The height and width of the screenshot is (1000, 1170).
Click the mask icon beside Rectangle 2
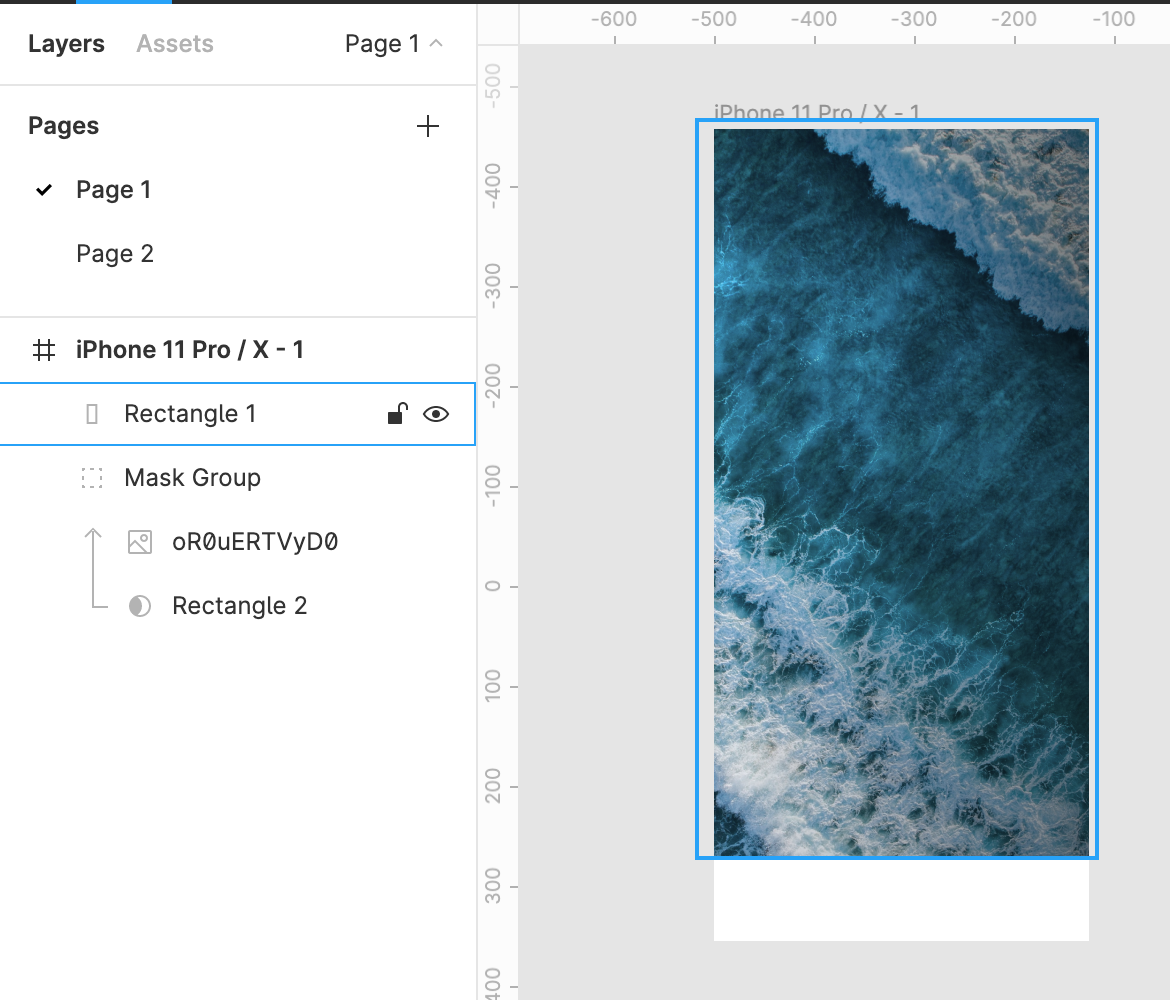(140, 606)
